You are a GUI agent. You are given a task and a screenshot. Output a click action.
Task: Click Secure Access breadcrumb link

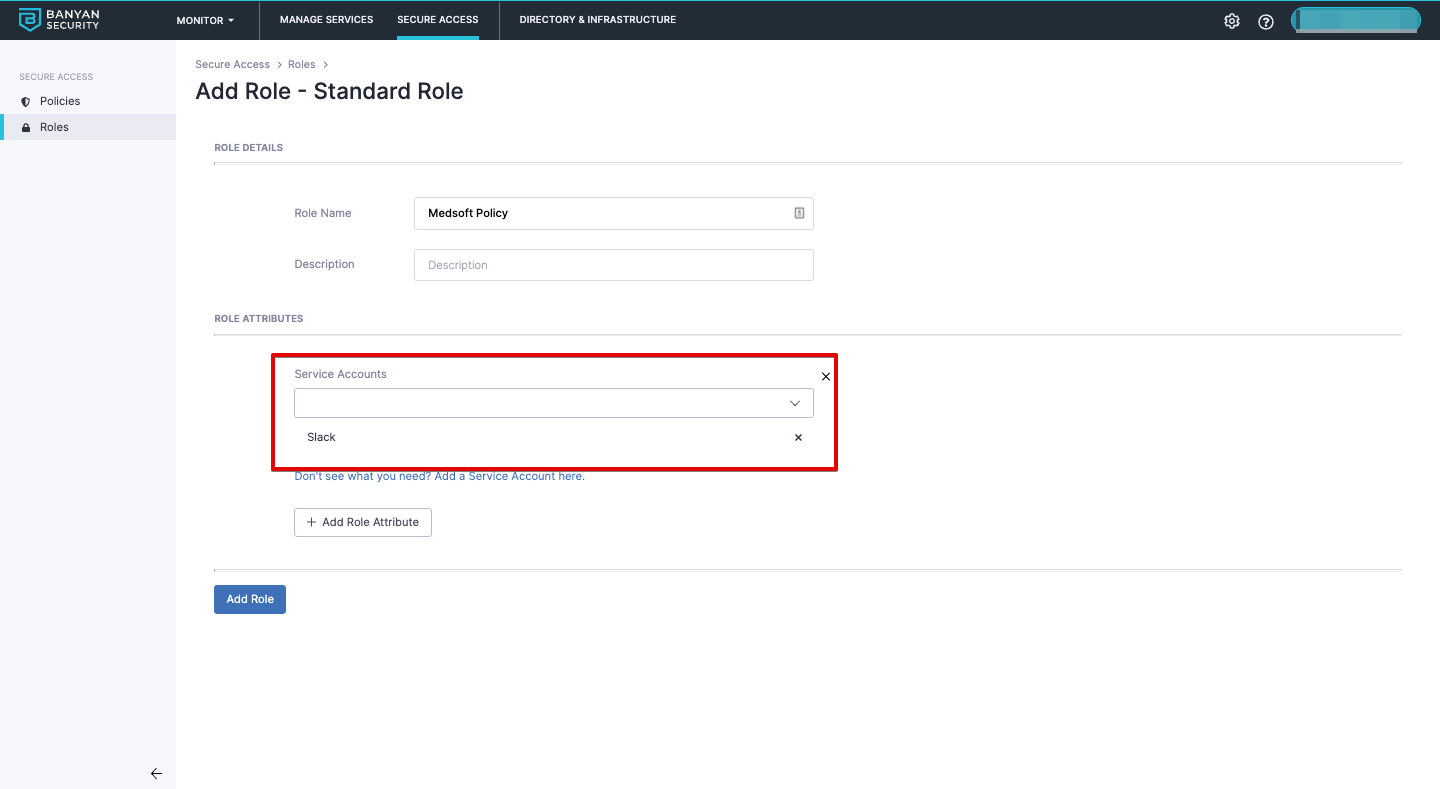(x=233, y=64)
